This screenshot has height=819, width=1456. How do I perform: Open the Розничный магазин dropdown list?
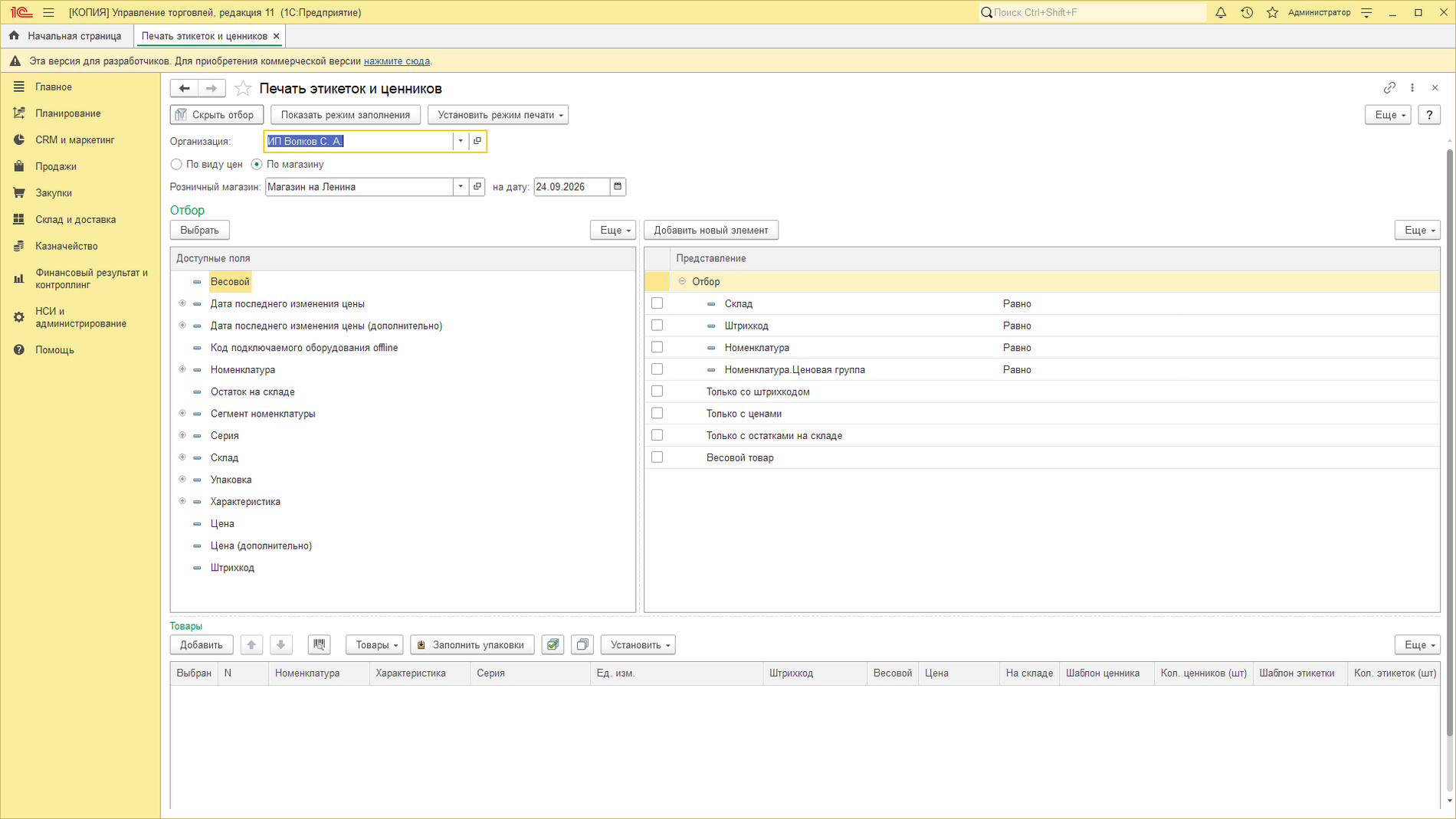[461, 187]
